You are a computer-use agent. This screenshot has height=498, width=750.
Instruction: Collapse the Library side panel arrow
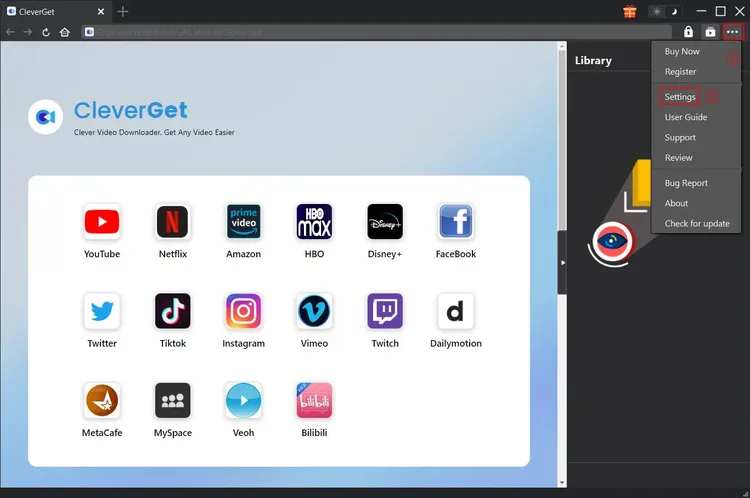tap(562, 262)
